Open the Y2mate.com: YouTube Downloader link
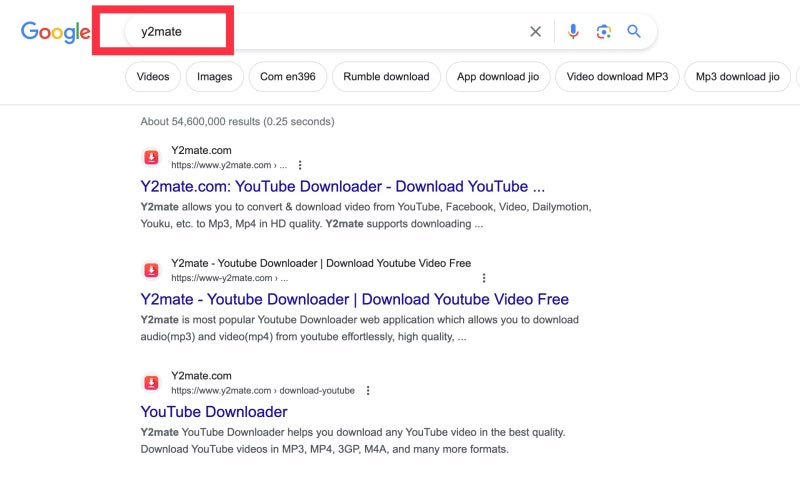The height and width of the screenshot is (480, 800). click(x=342, y=187)
